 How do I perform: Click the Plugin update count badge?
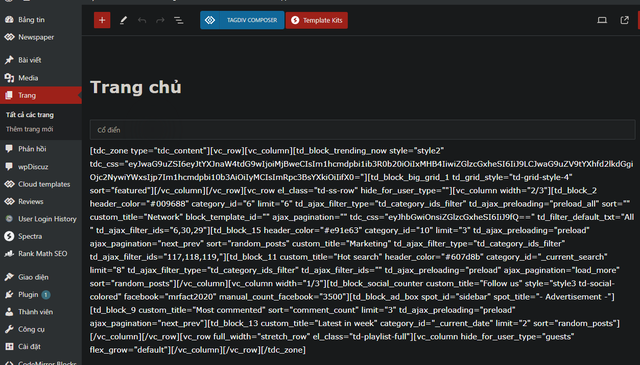click(46, 294)
